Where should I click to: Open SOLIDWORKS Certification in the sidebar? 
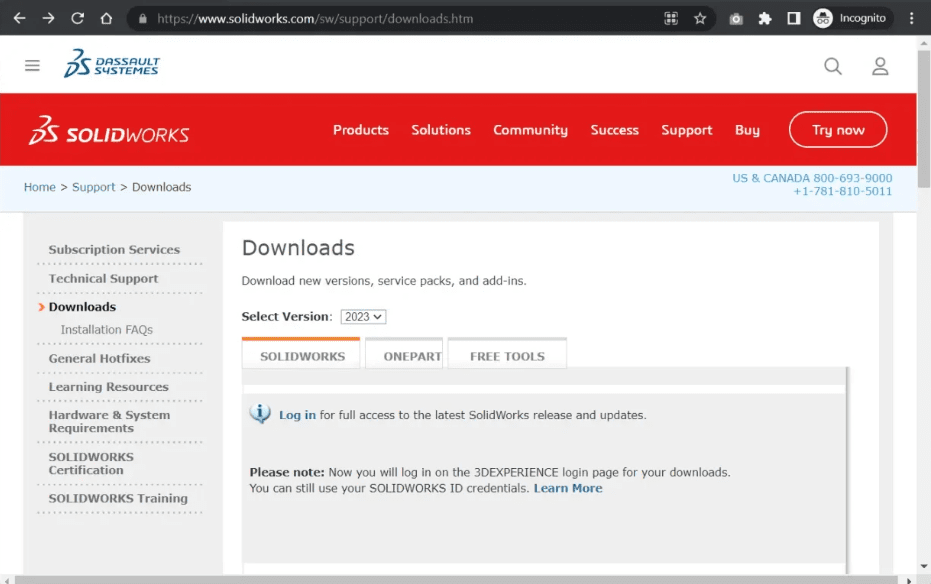pyautogui.click(x=91, y=464)
